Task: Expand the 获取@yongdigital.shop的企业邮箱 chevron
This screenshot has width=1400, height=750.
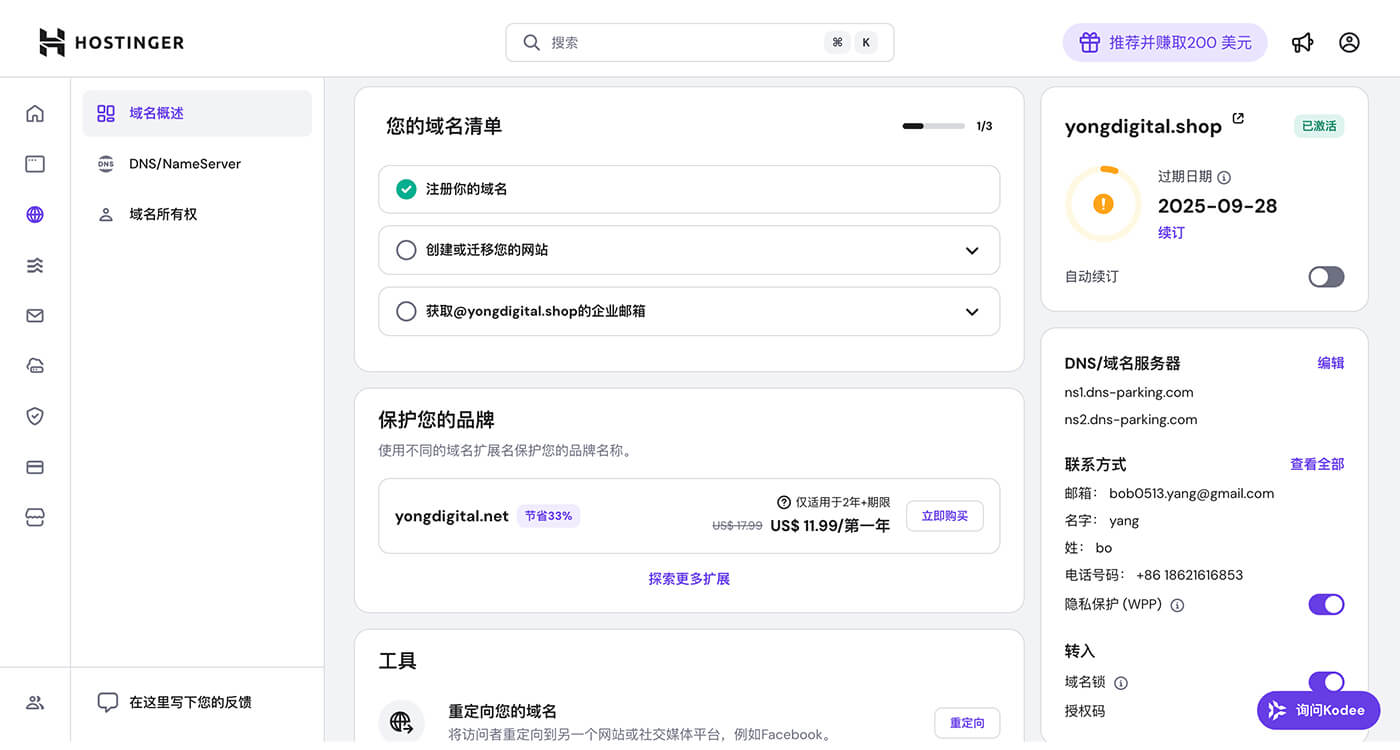Action: [972, 311]
